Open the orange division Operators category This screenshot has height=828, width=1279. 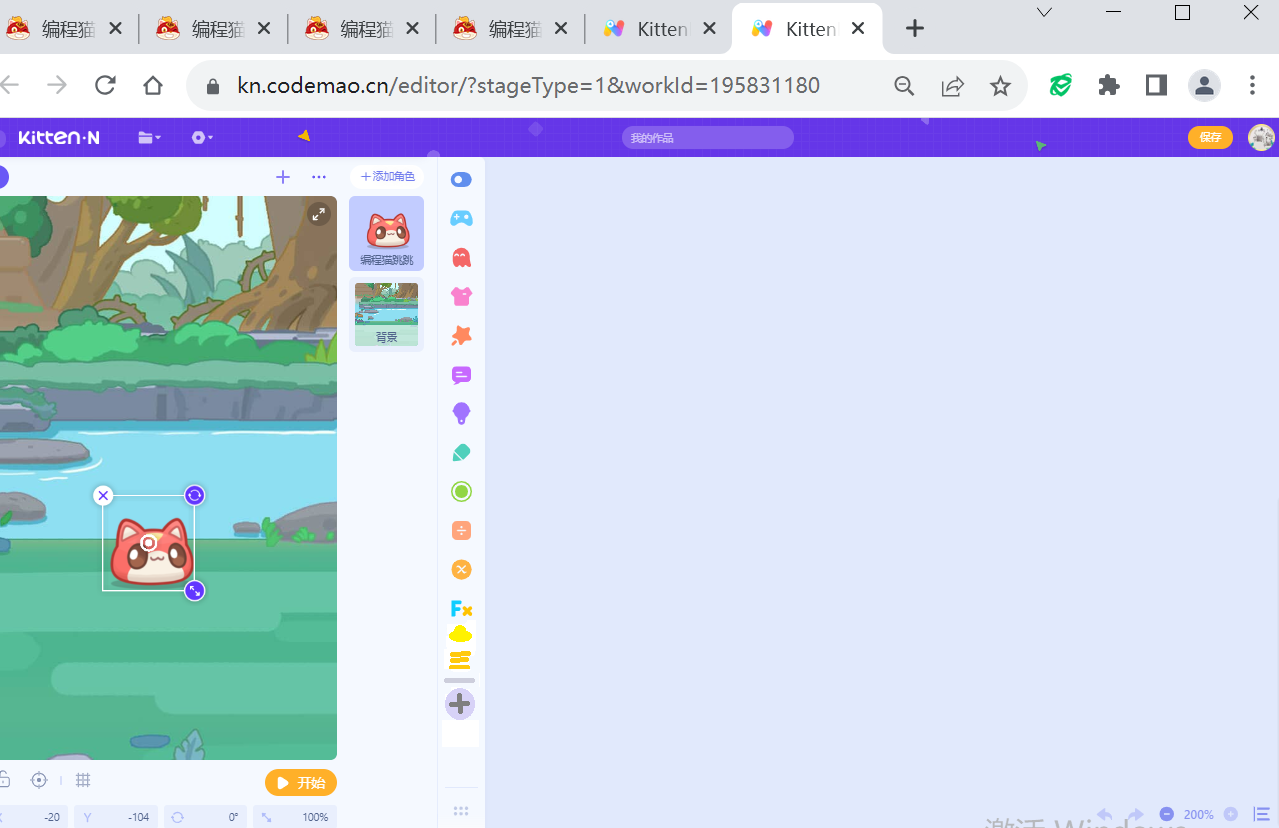461,530
